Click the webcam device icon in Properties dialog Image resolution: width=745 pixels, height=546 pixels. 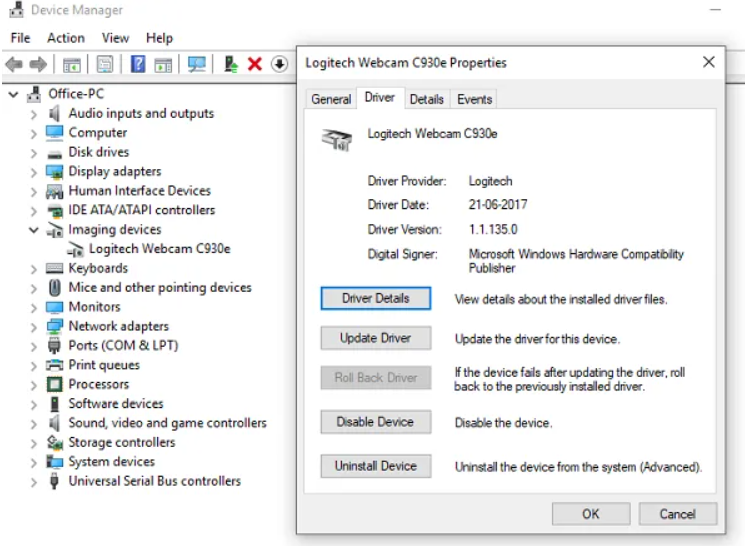(337, 139)
